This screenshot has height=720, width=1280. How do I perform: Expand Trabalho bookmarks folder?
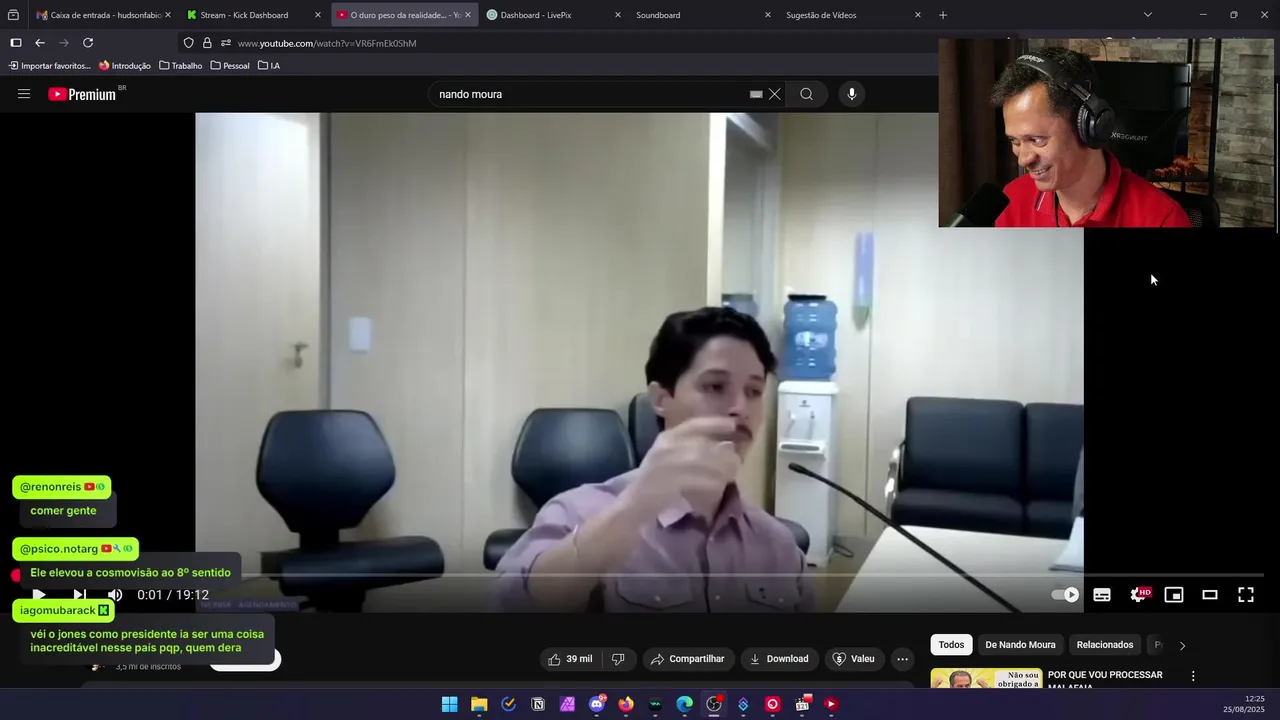[181, 66]
